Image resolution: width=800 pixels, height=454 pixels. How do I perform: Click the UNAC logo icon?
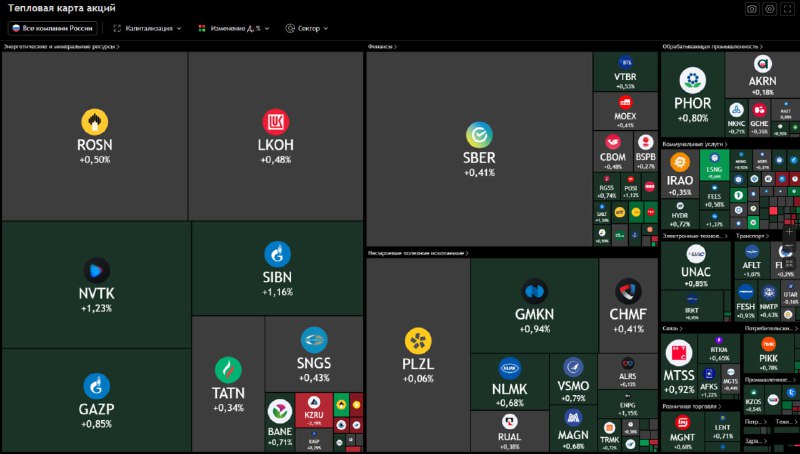(x=695, y=254)
